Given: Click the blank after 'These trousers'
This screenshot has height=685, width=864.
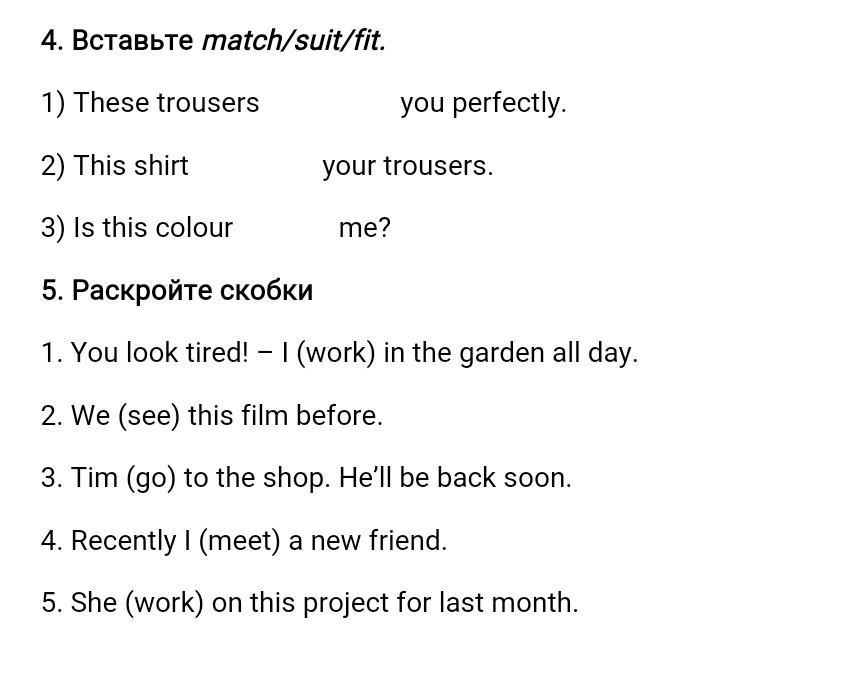Looking at the screenshot, I should (330, 103).
